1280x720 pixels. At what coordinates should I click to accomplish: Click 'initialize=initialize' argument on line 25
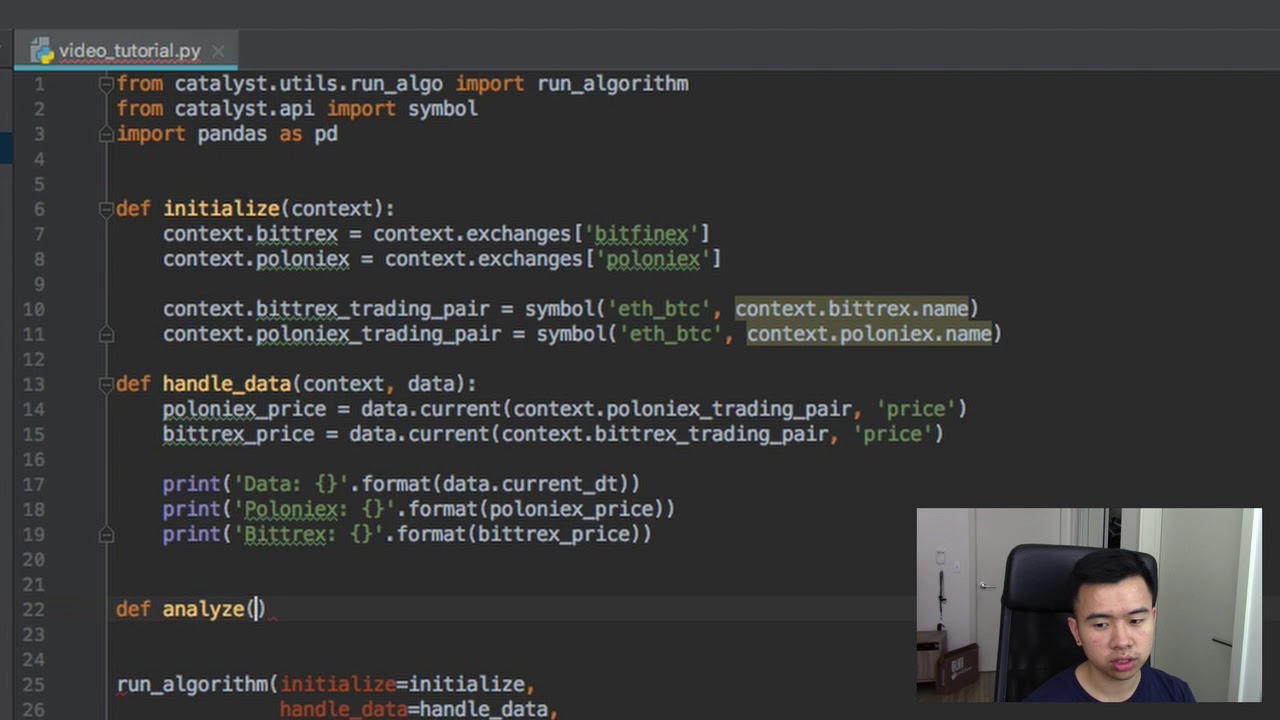click(401, 684)
